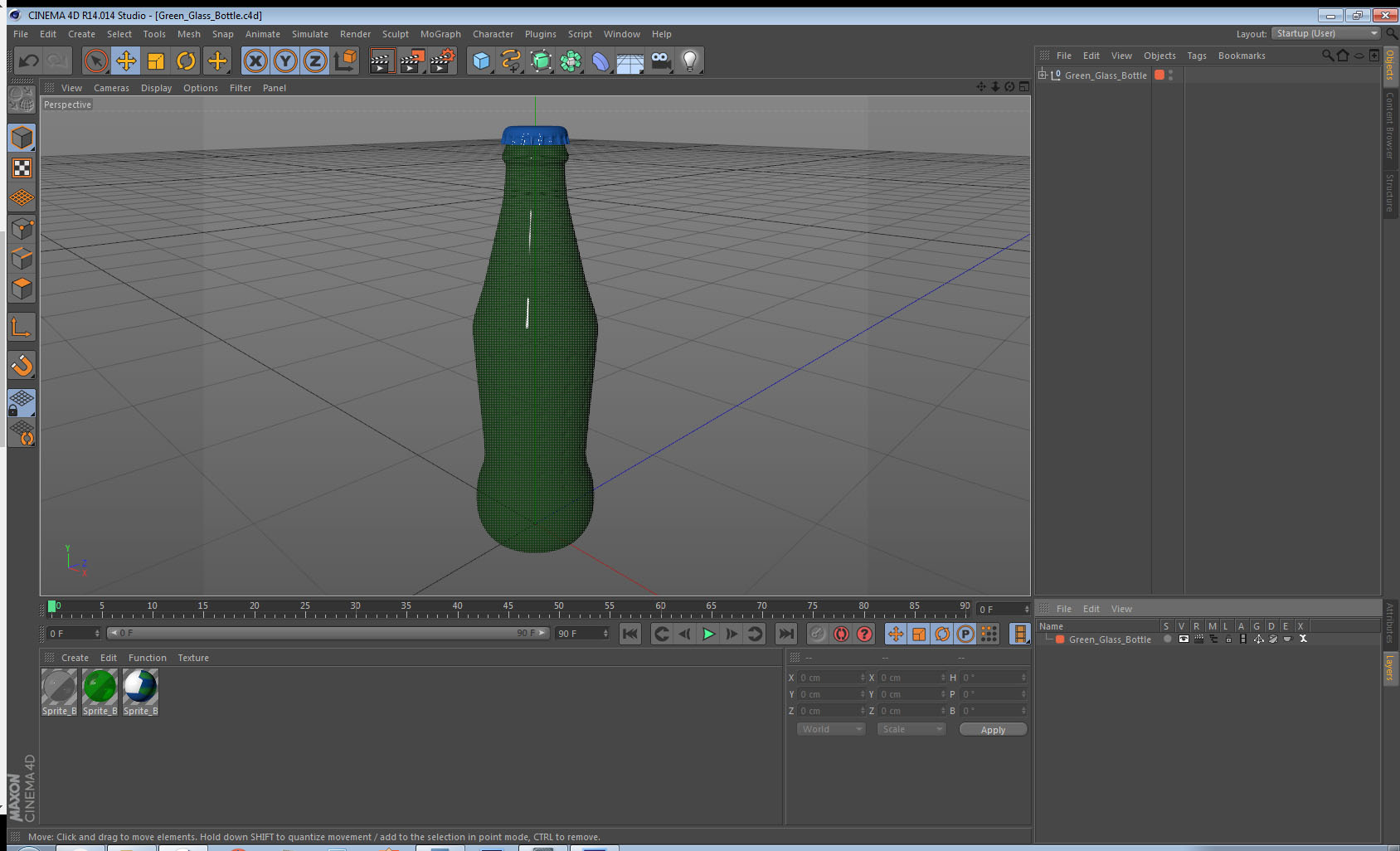This screenshot has width=1400, height=851.
Task: Open the Structure side tab
Action: click(x=1390, y=193)
